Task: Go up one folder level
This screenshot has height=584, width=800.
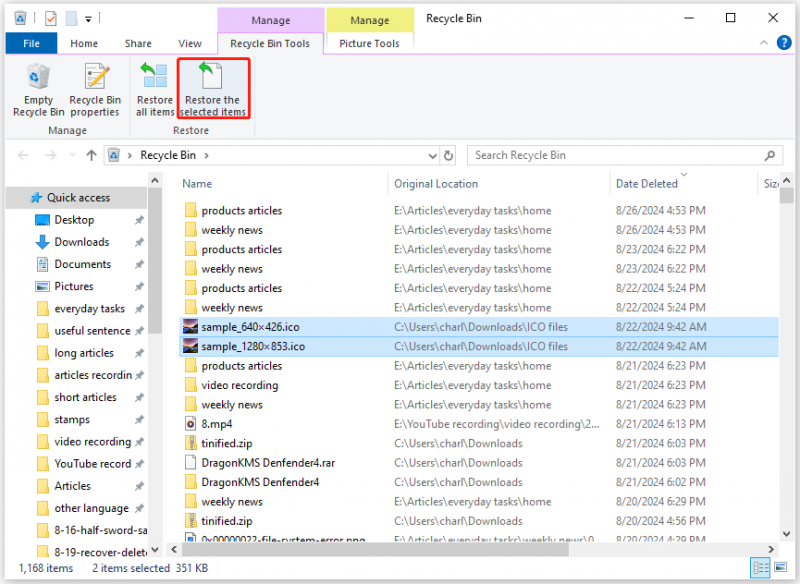Action: click(91, 155)
